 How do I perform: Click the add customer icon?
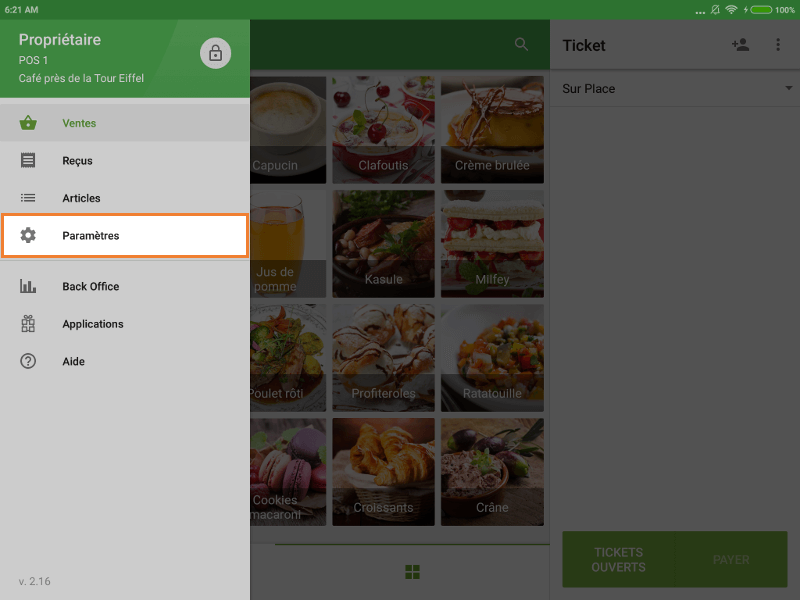coord(740,45)
